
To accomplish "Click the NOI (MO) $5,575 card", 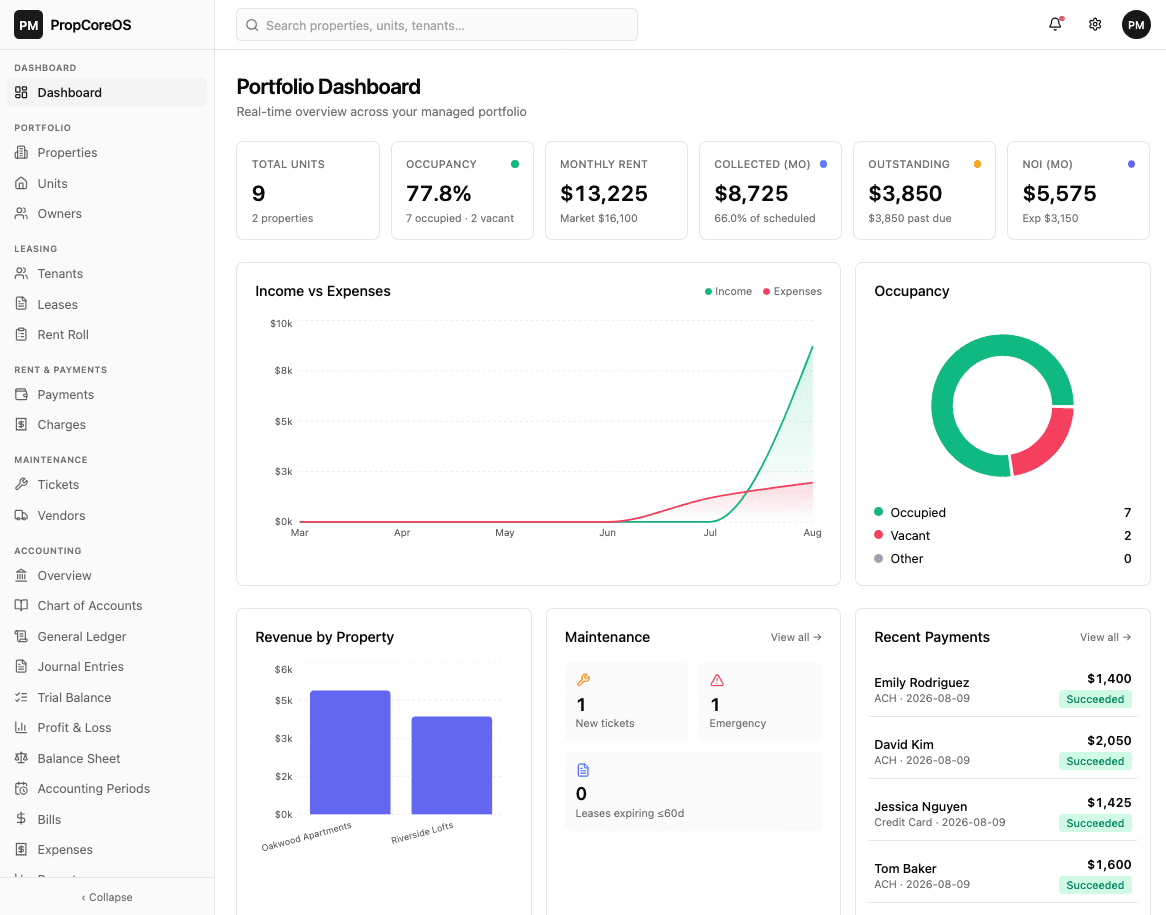I will tap(1078, 190).
